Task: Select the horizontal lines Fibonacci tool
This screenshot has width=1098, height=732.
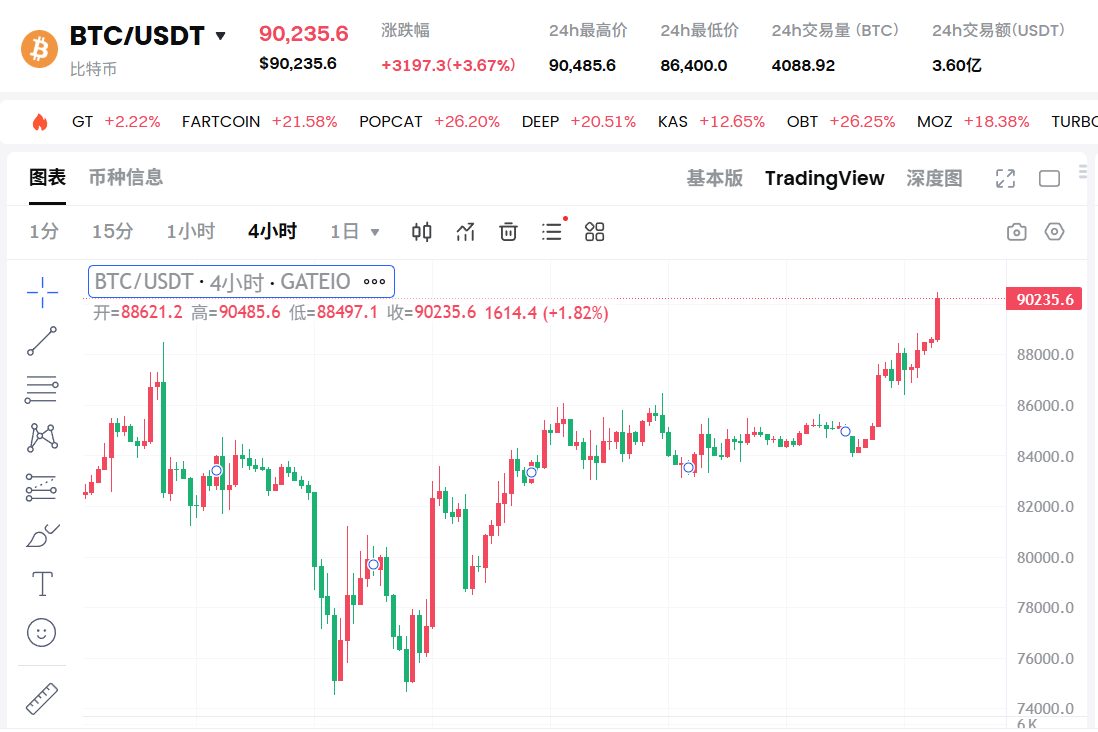Action: click(x=42, y=389)
